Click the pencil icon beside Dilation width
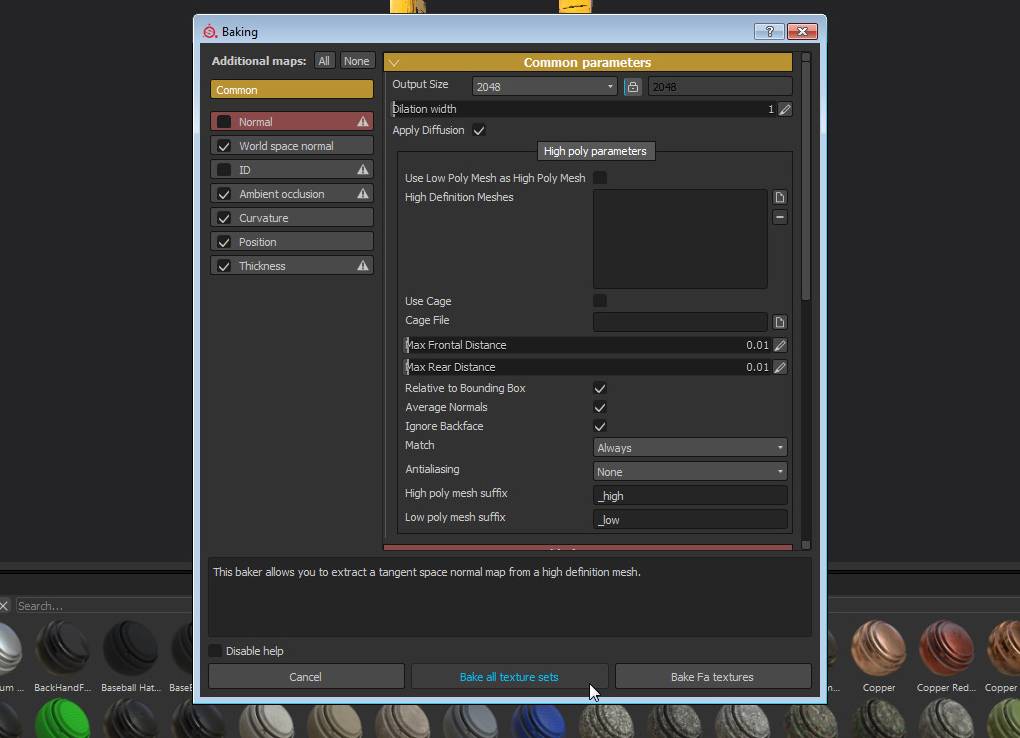The height and width of the screenshot is (738, 1020). 785,109
